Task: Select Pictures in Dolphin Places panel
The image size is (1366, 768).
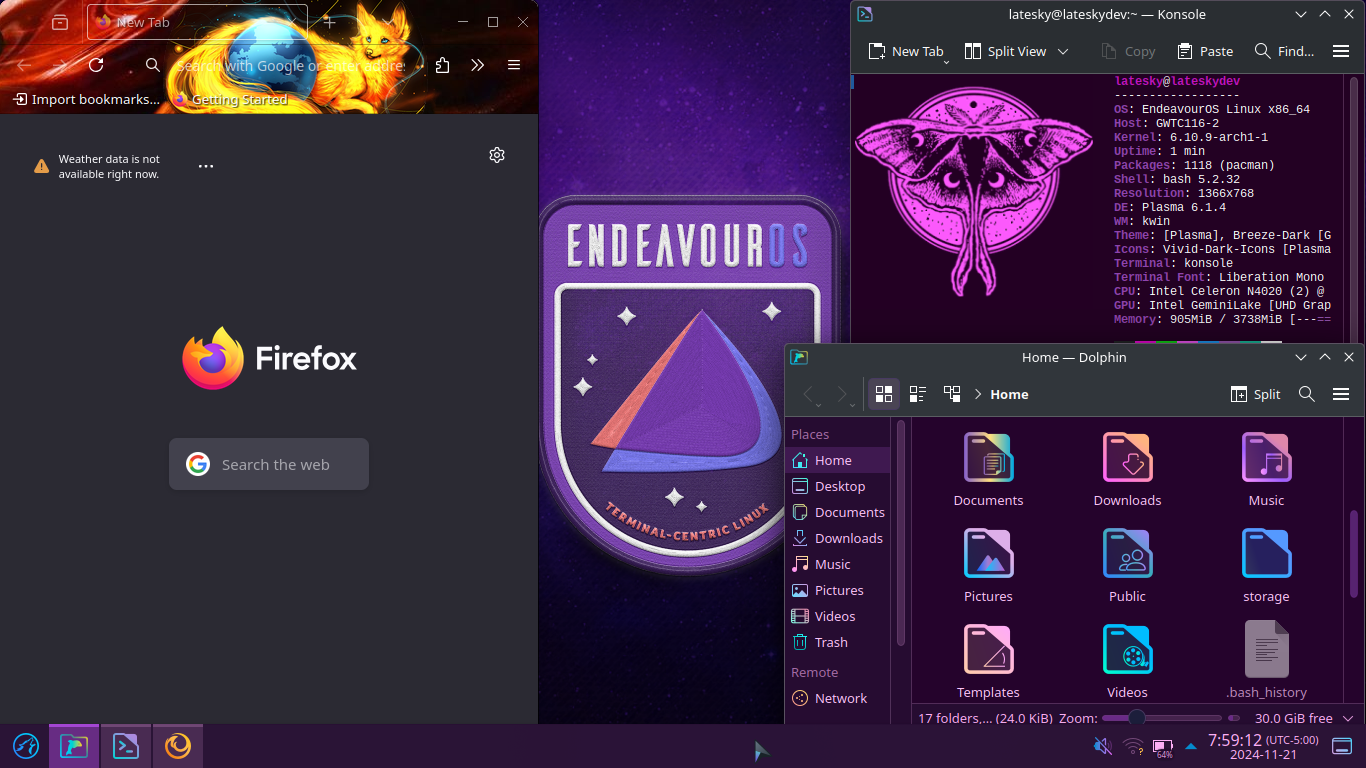Action: (838, 590)
